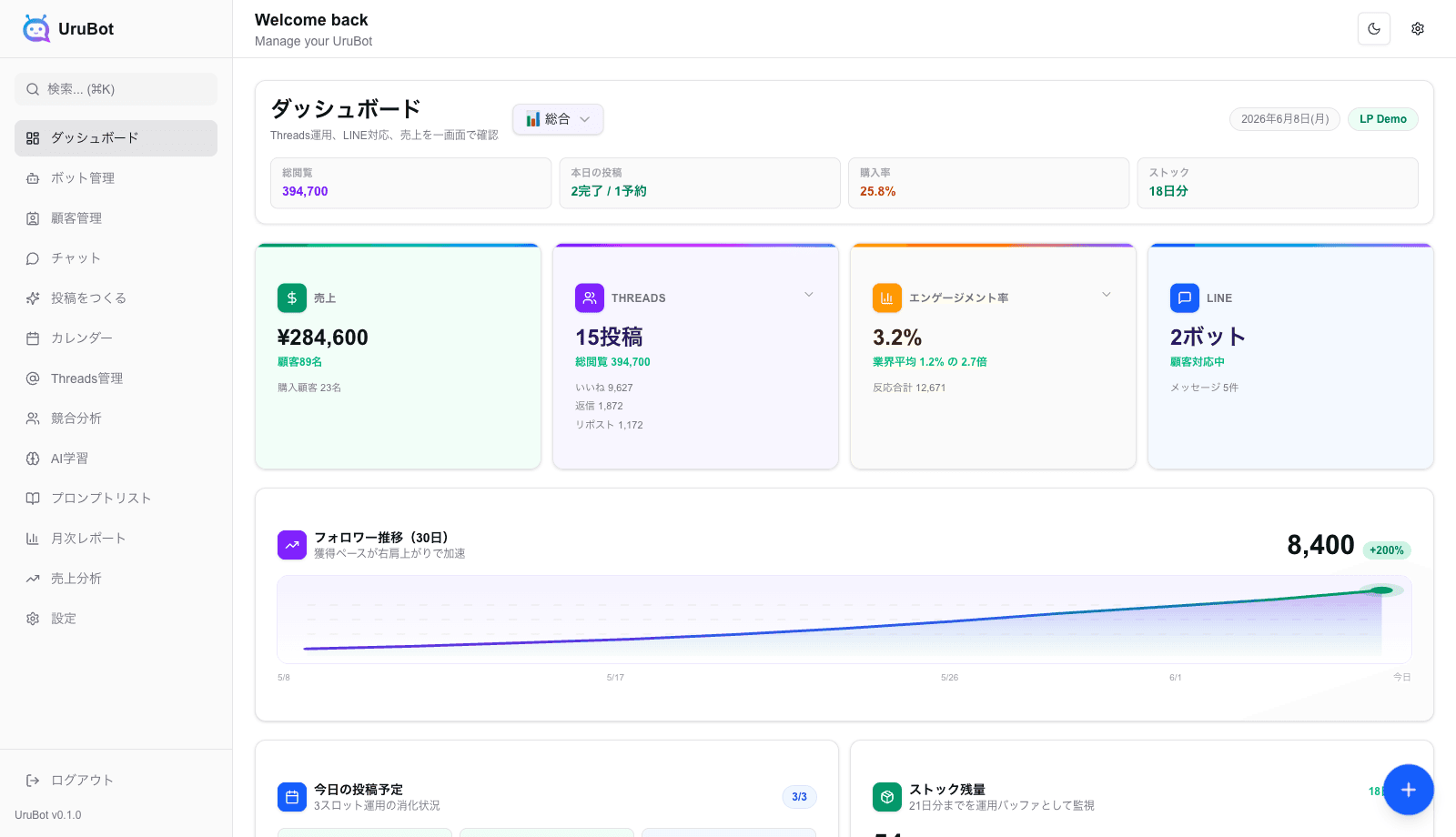Click the 3/3 slot badge
This screenshot has height=837, width=1456.
pos(799,797)
